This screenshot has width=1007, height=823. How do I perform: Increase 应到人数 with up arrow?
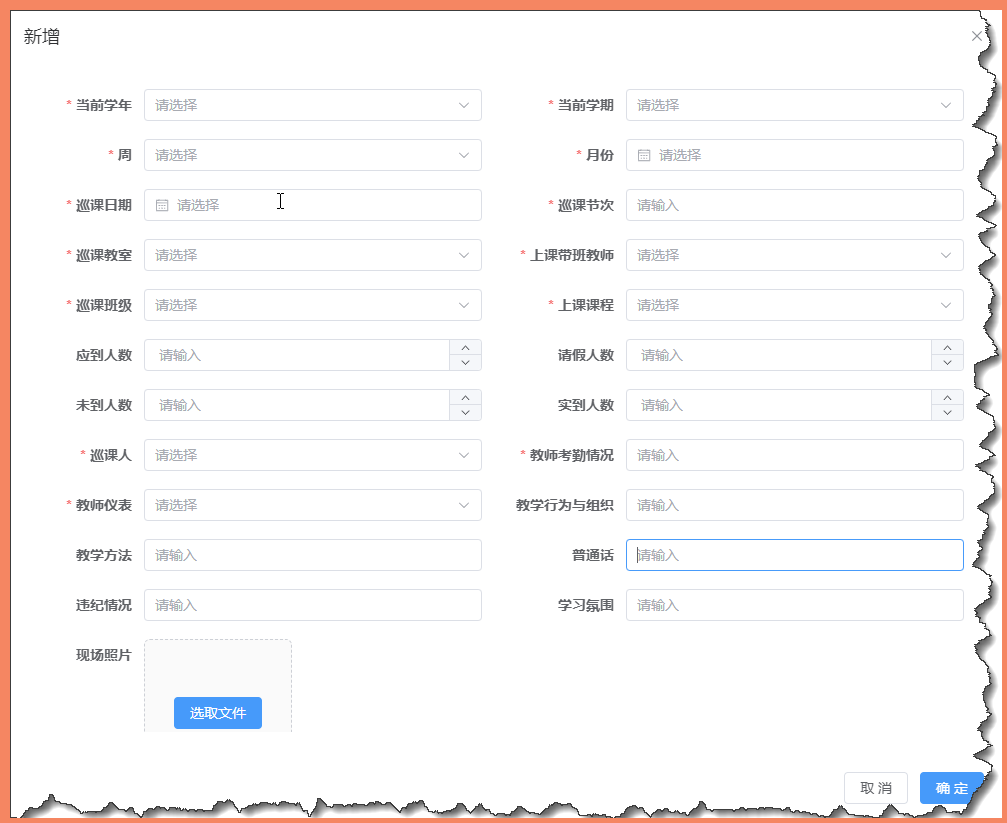tap(465, 348)
